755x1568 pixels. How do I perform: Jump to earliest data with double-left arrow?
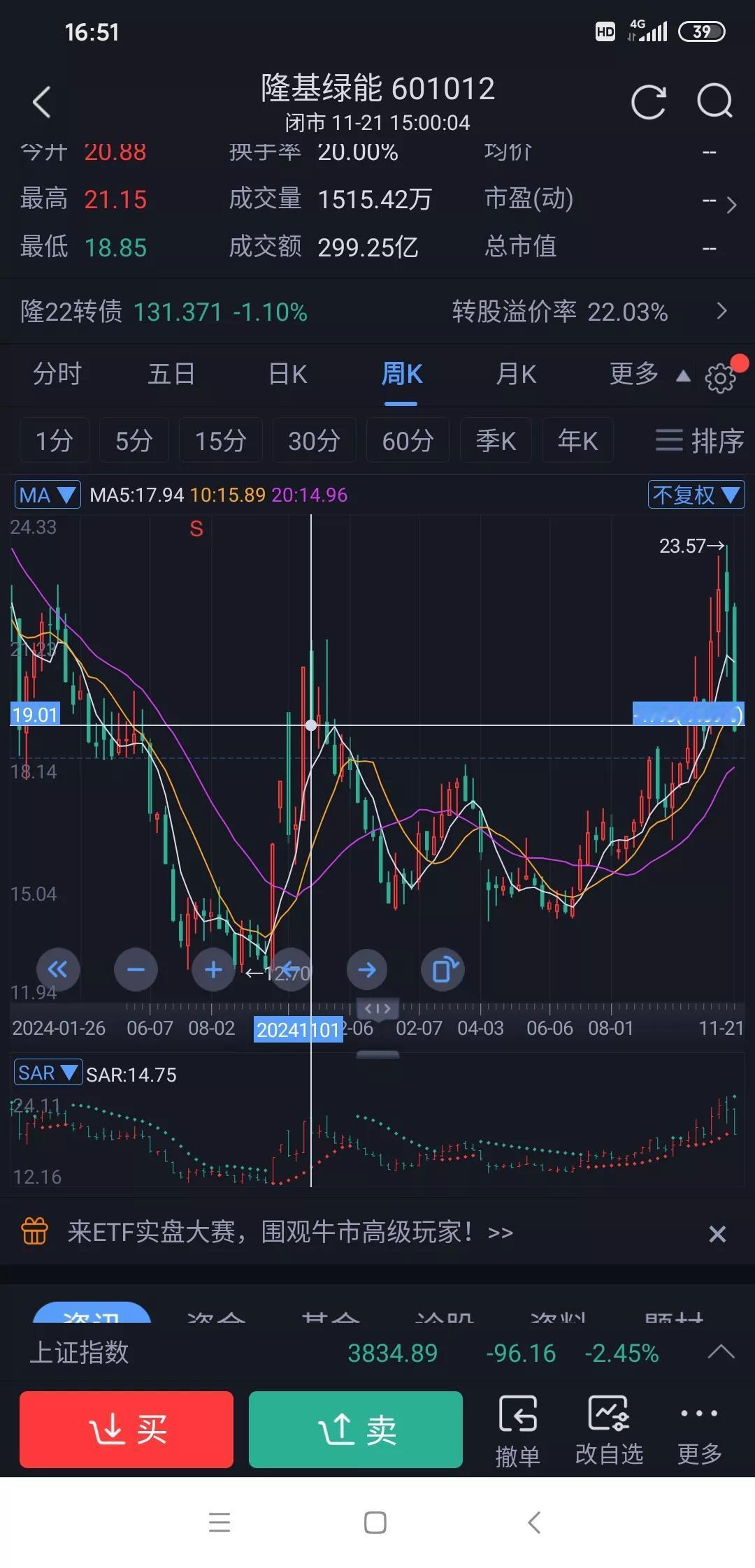[x=57, y=969]
